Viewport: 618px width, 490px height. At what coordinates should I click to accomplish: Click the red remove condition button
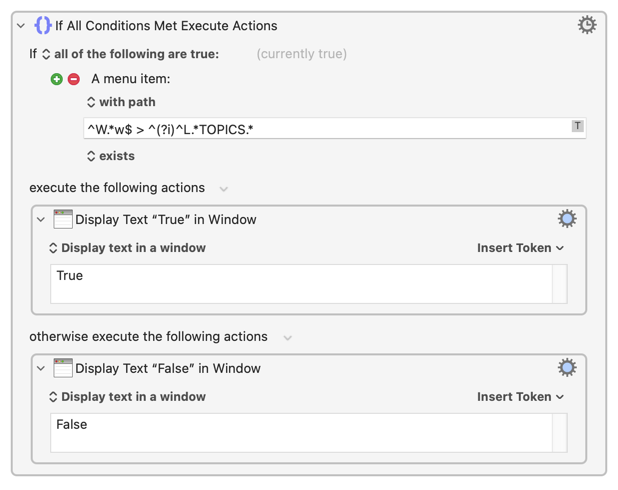[x=74, y=79]
